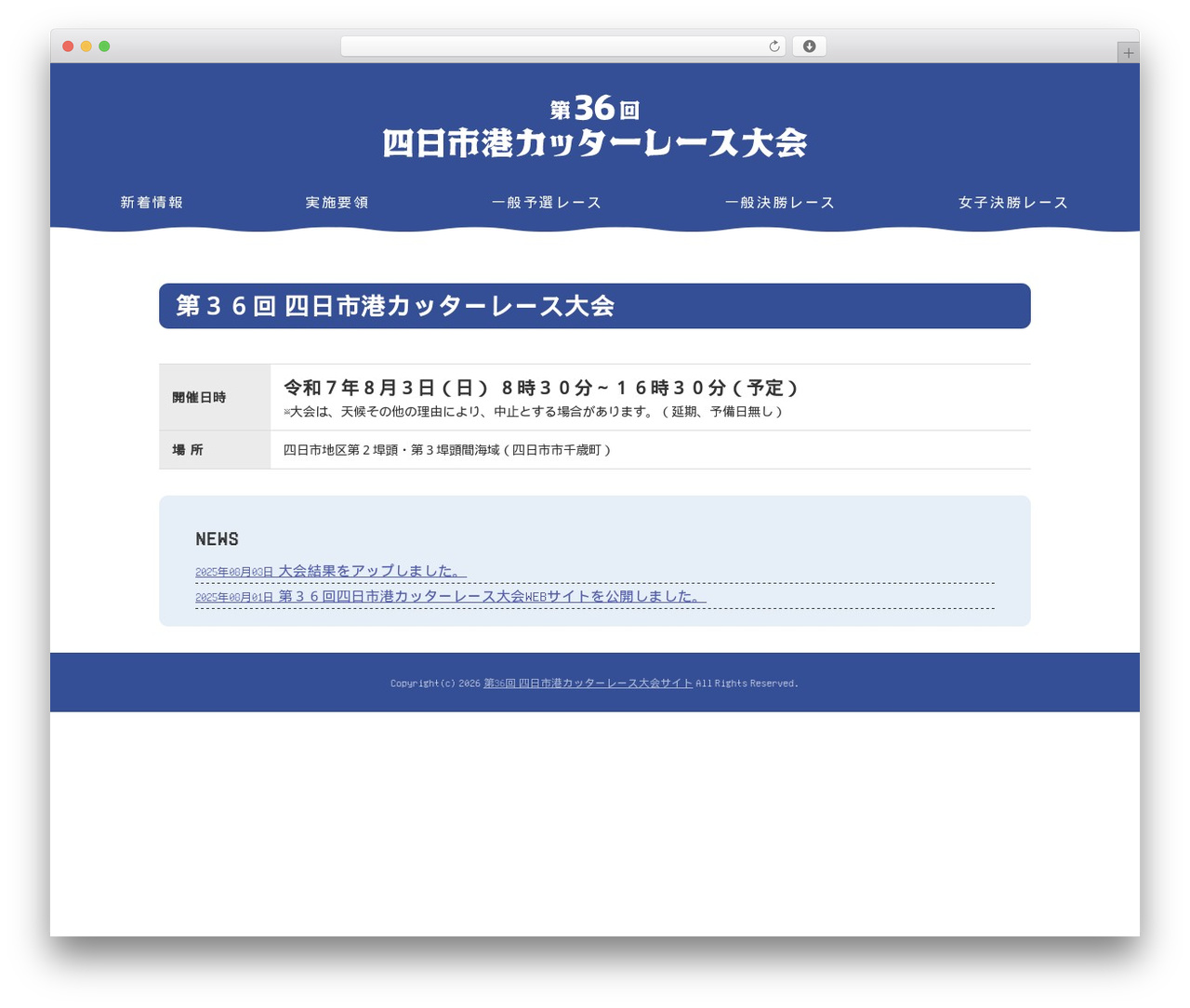The width and height of the screenshot is (1190, 1008).
Task: Click the green maximize window button
Action: [104, 46]
